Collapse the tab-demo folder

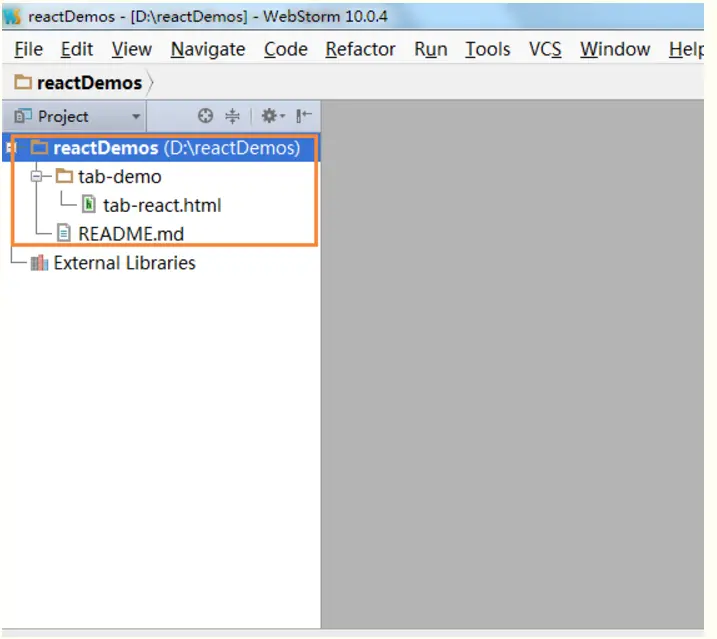37,176
